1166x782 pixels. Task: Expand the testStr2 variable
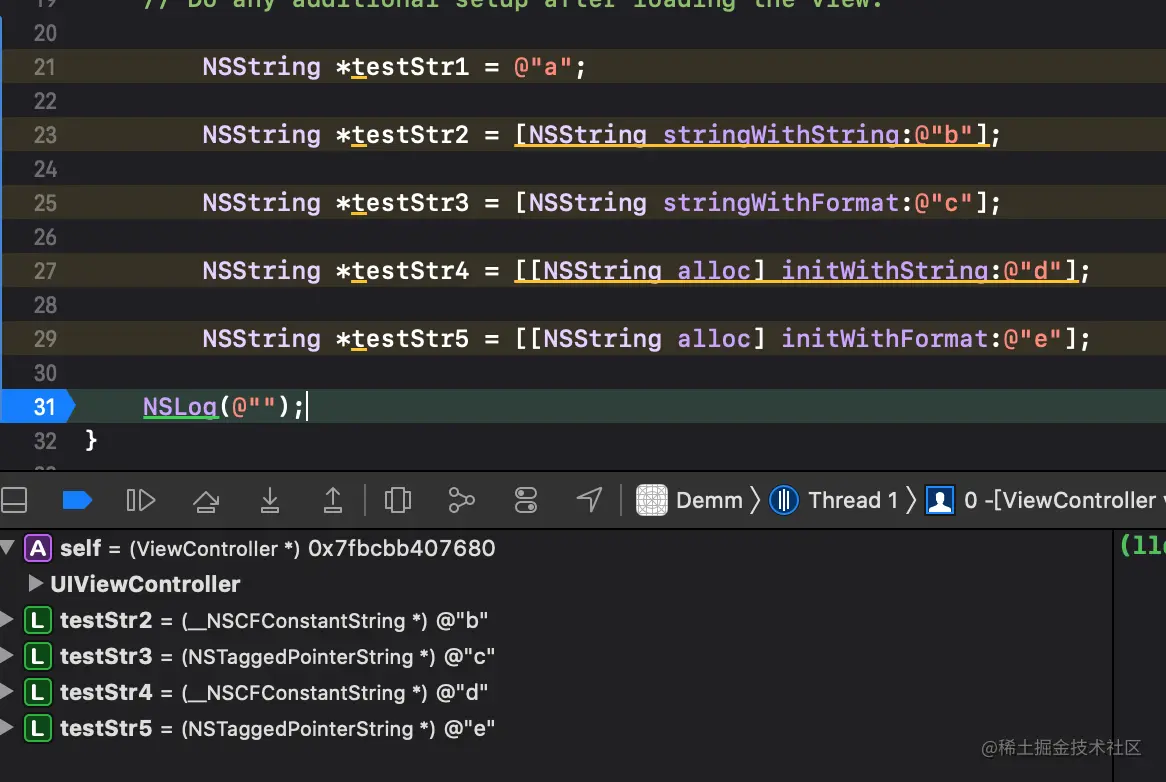point(6,619)
